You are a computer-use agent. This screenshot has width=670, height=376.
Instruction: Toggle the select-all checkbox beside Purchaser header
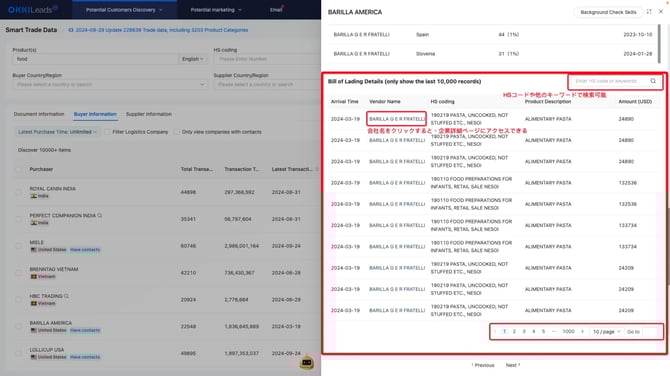tap(19, 169)
